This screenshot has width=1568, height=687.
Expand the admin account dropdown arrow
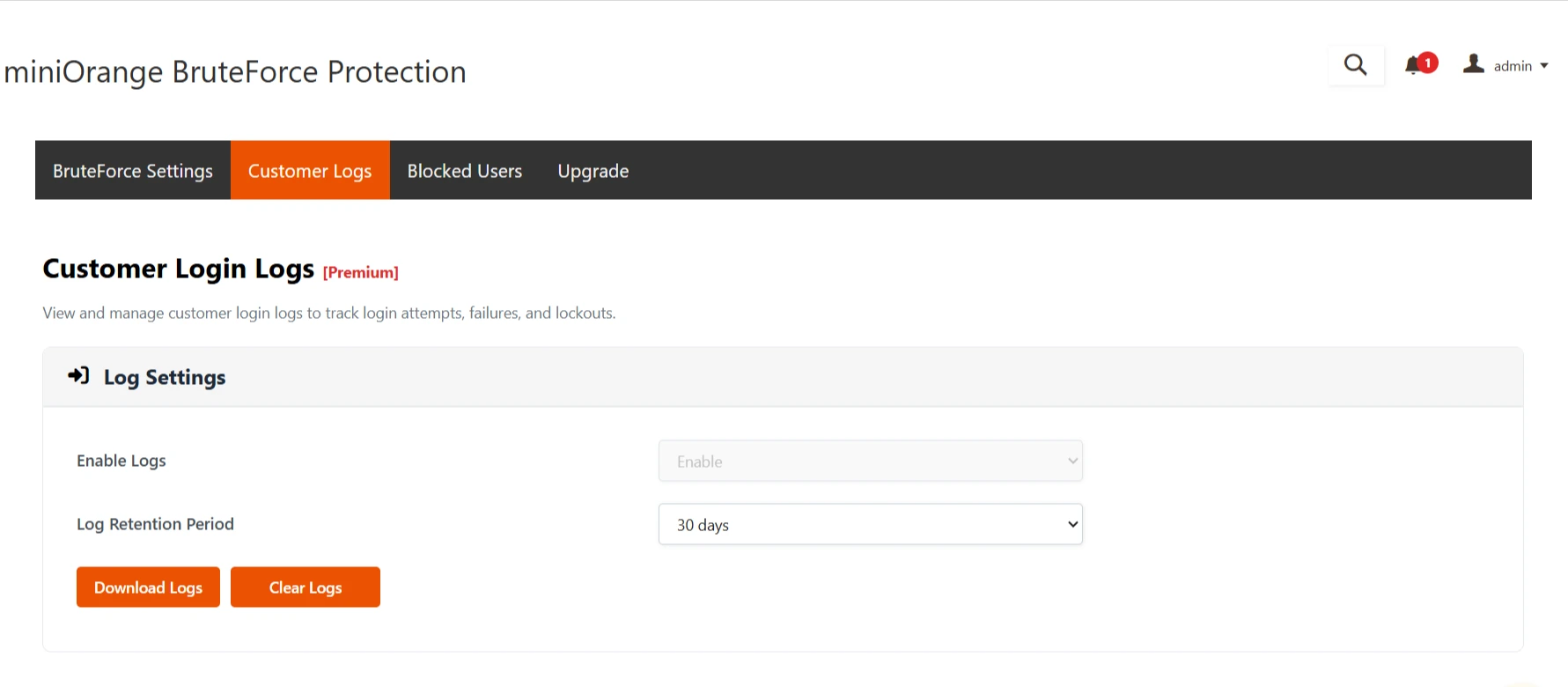click(x=1544, y=66)
